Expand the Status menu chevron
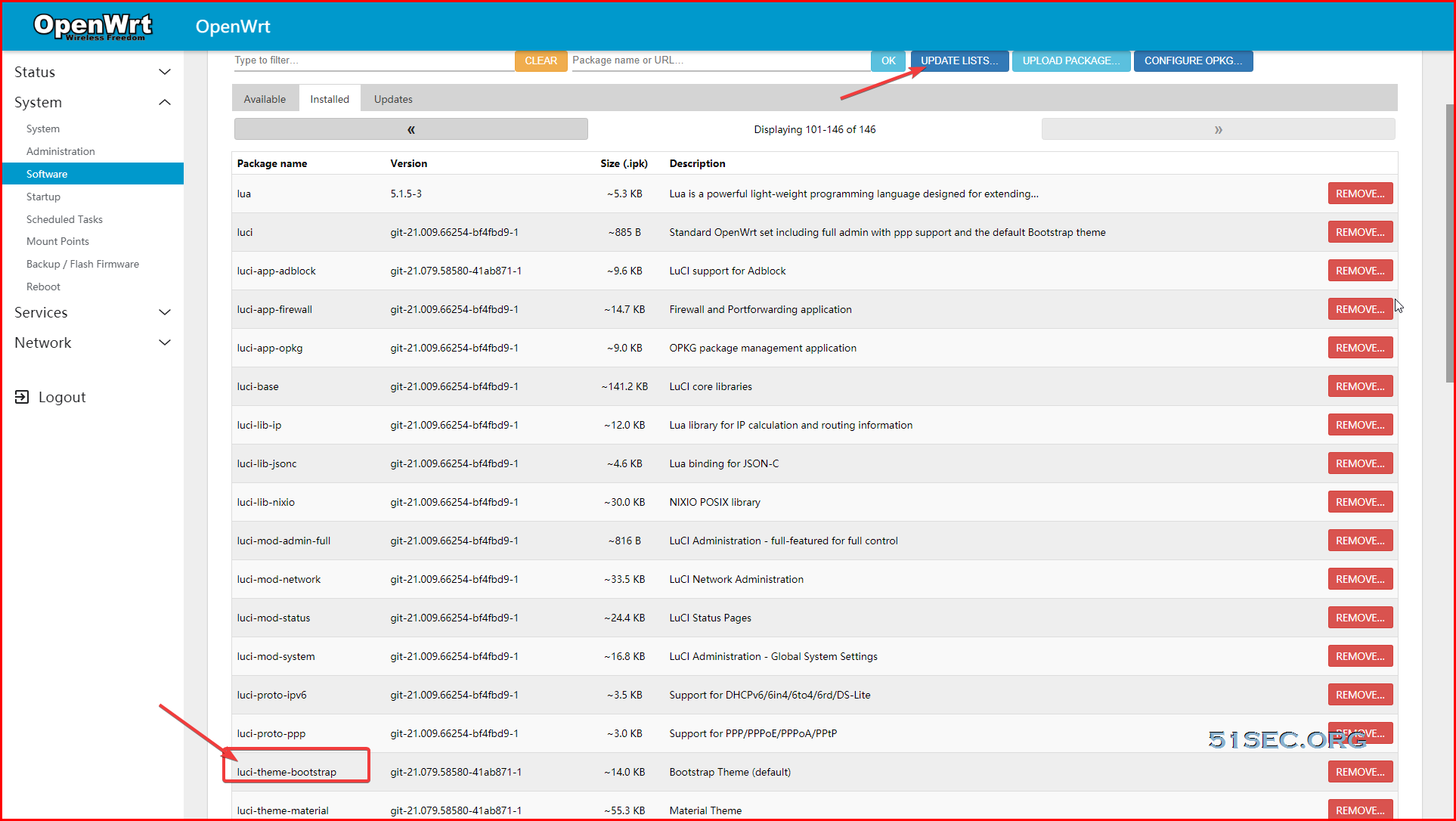The width and height of the screenshot is (1456, 821). [165, 72]
